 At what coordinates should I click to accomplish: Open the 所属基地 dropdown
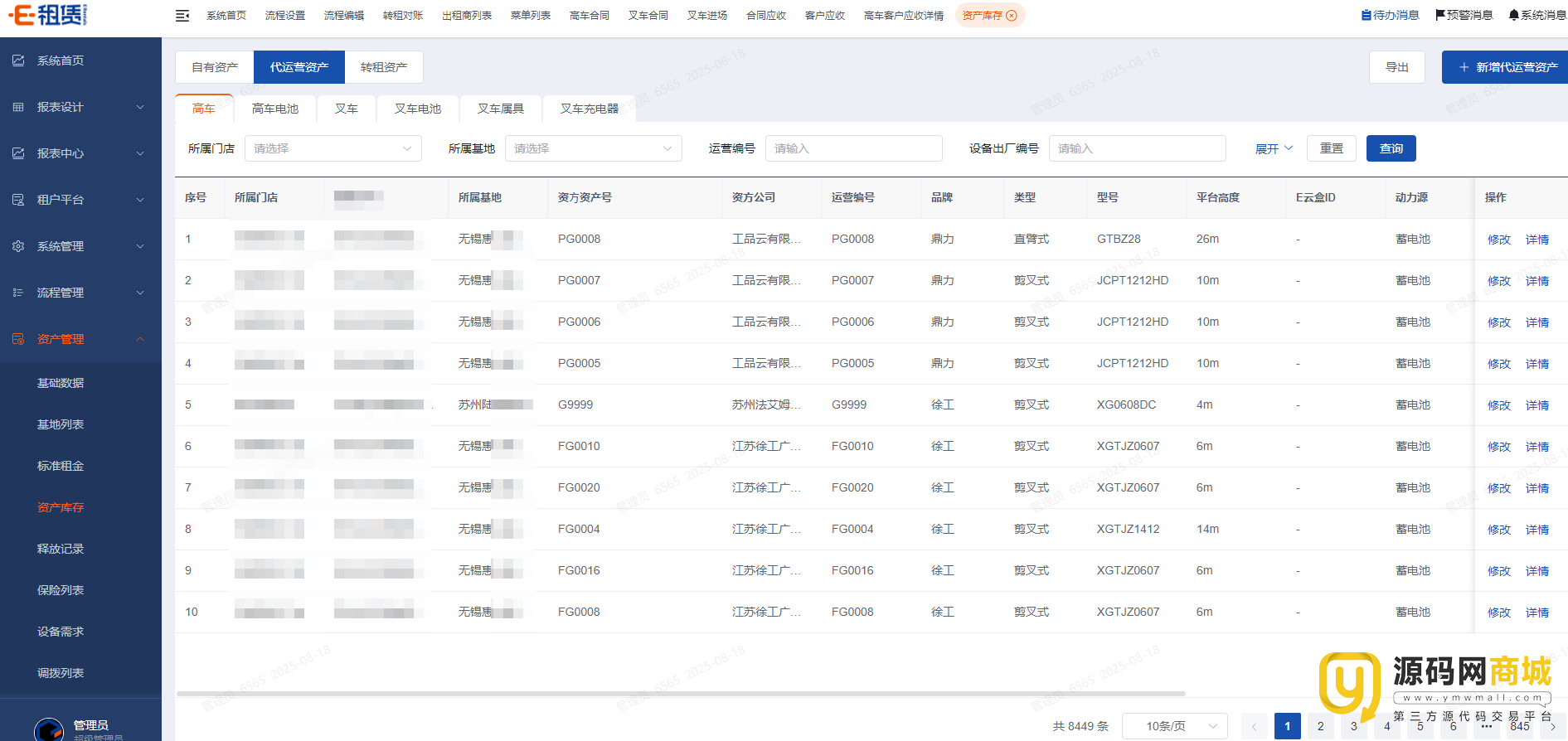point(593,148)
